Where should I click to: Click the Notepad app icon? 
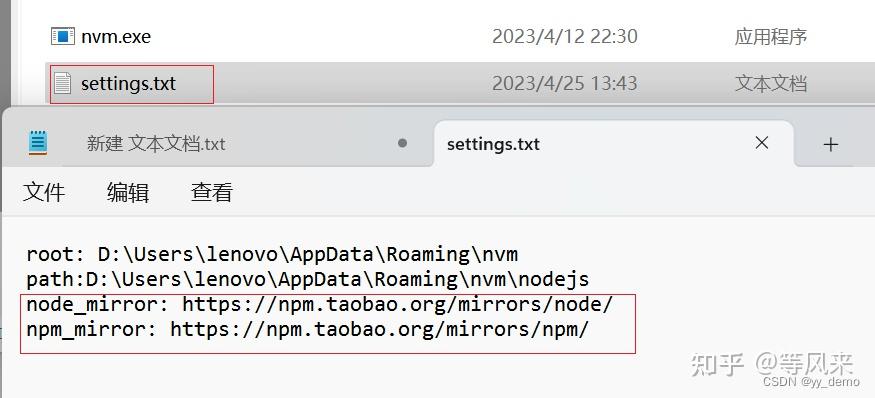(x=38, y=143)
